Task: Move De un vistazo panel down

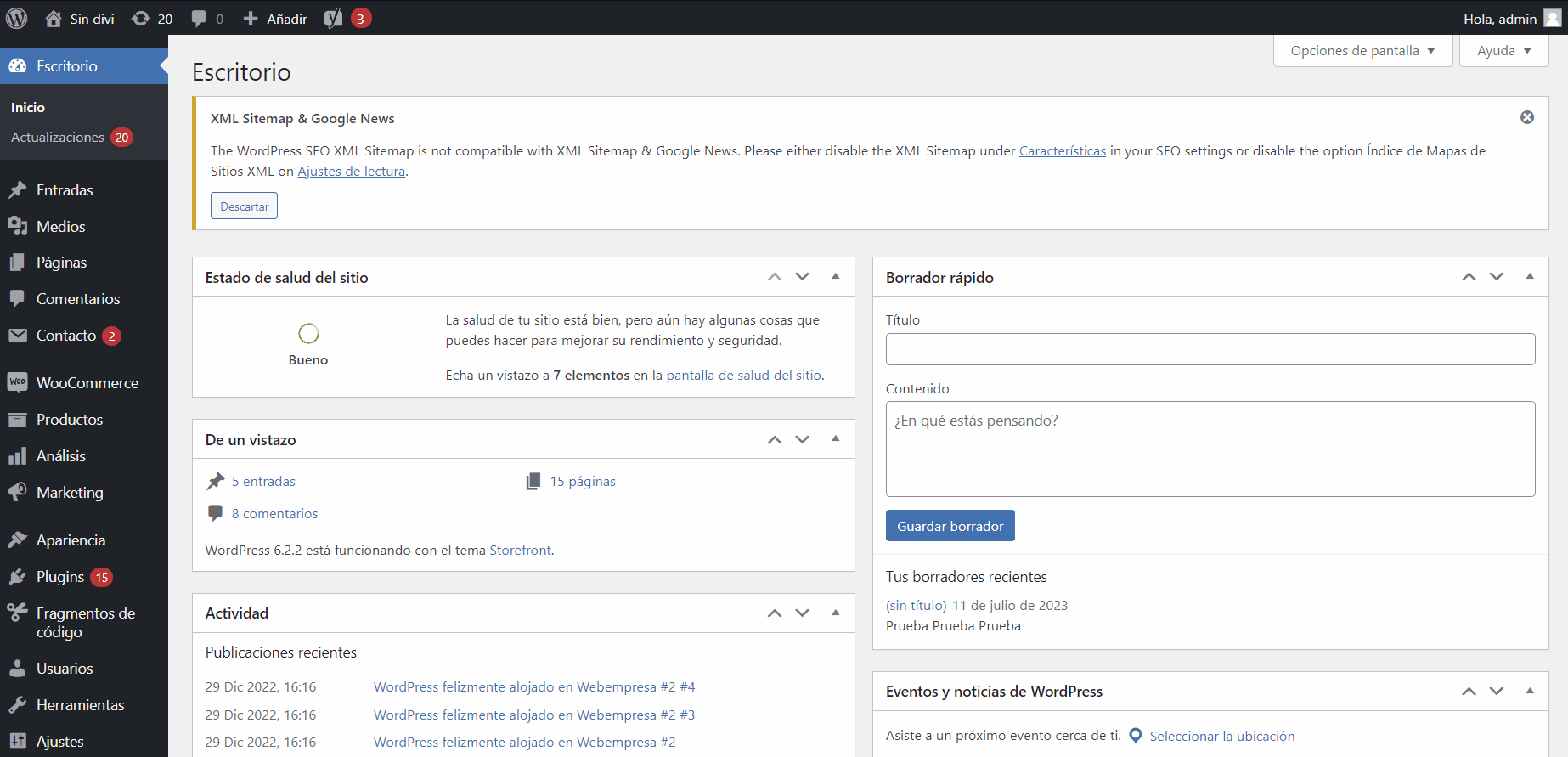Action: click(802, 439)
